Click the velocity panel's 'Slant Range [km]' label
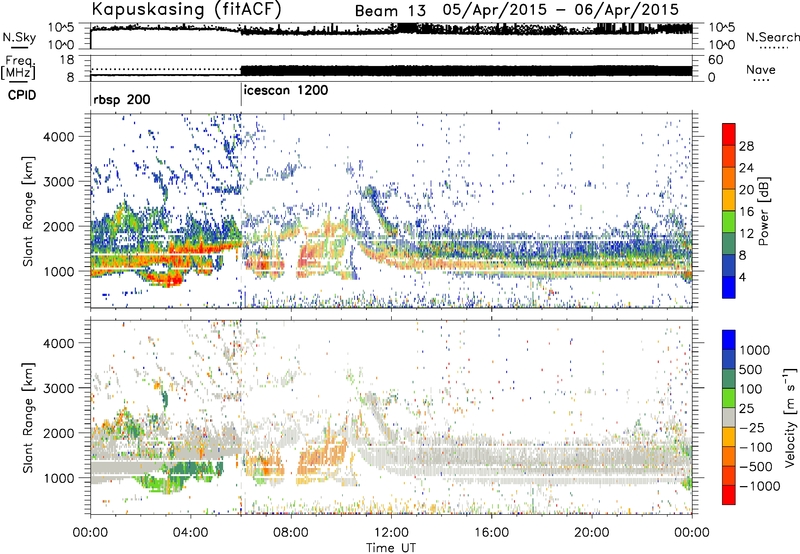 29,418
